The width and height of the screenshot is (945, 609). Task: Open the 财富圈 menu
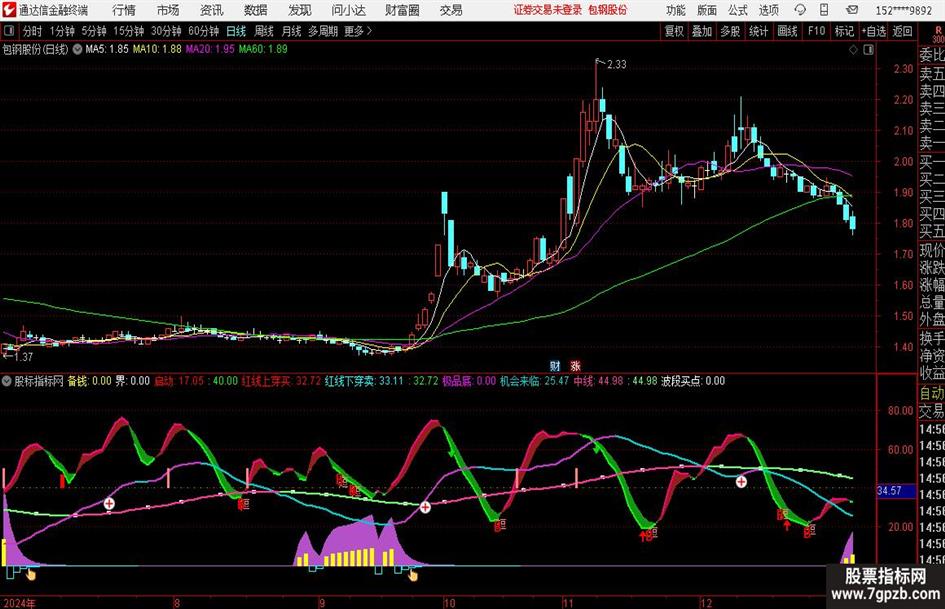[402, 10]
